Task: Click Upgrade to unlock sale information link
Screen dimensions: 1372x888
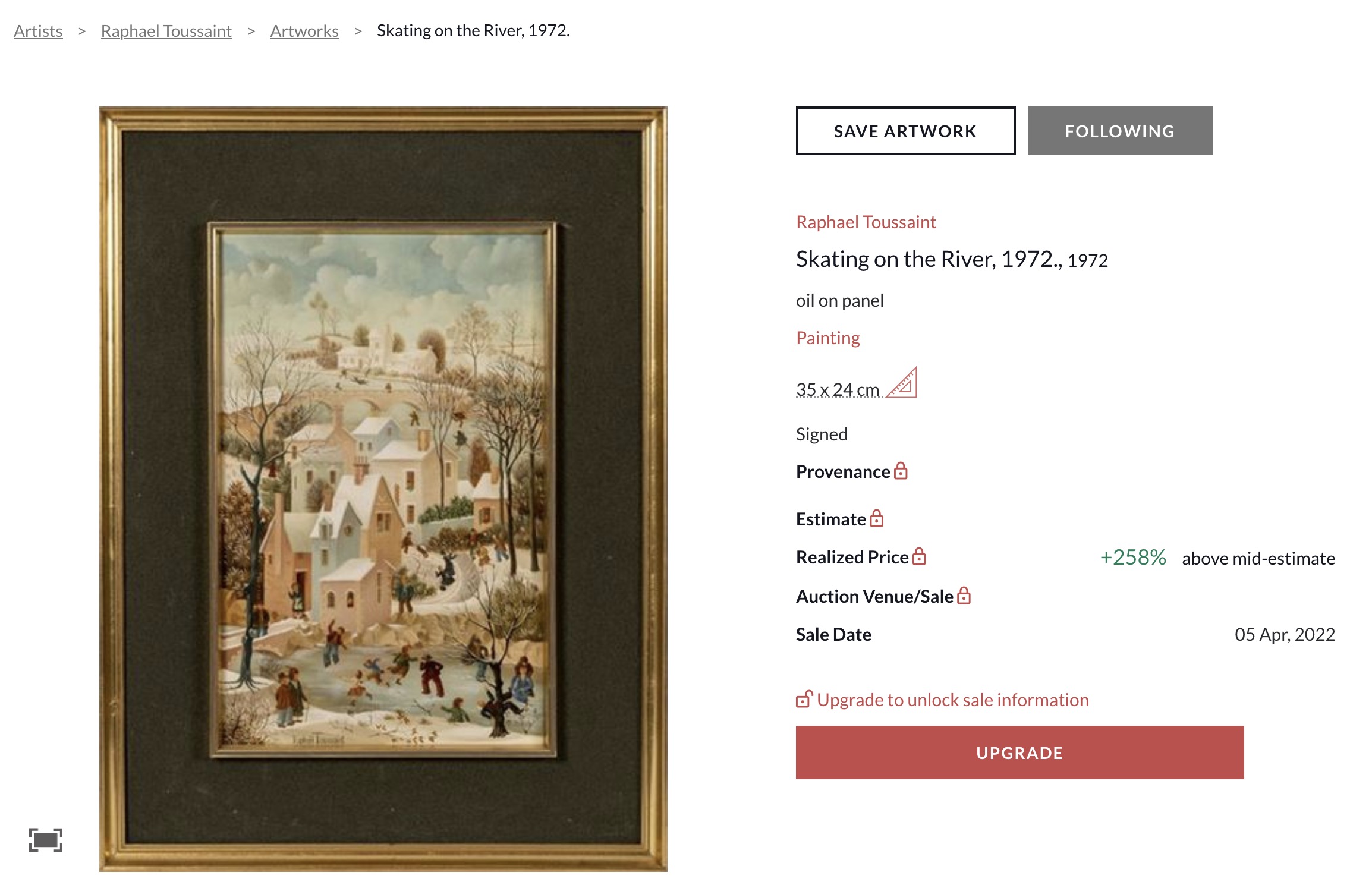Action: click(x=952, y=700)
